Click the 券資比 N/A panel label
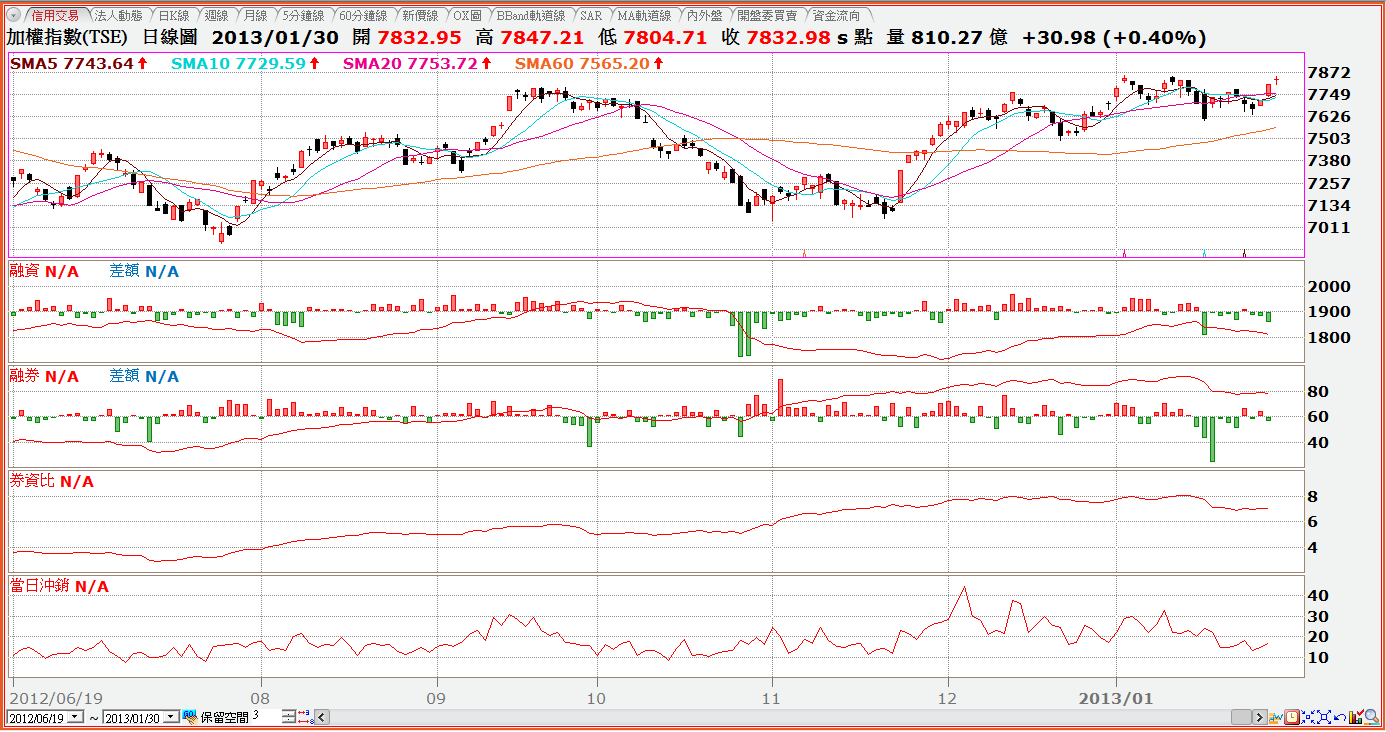This screenshot has width=1386, height=732. point(51,481)
